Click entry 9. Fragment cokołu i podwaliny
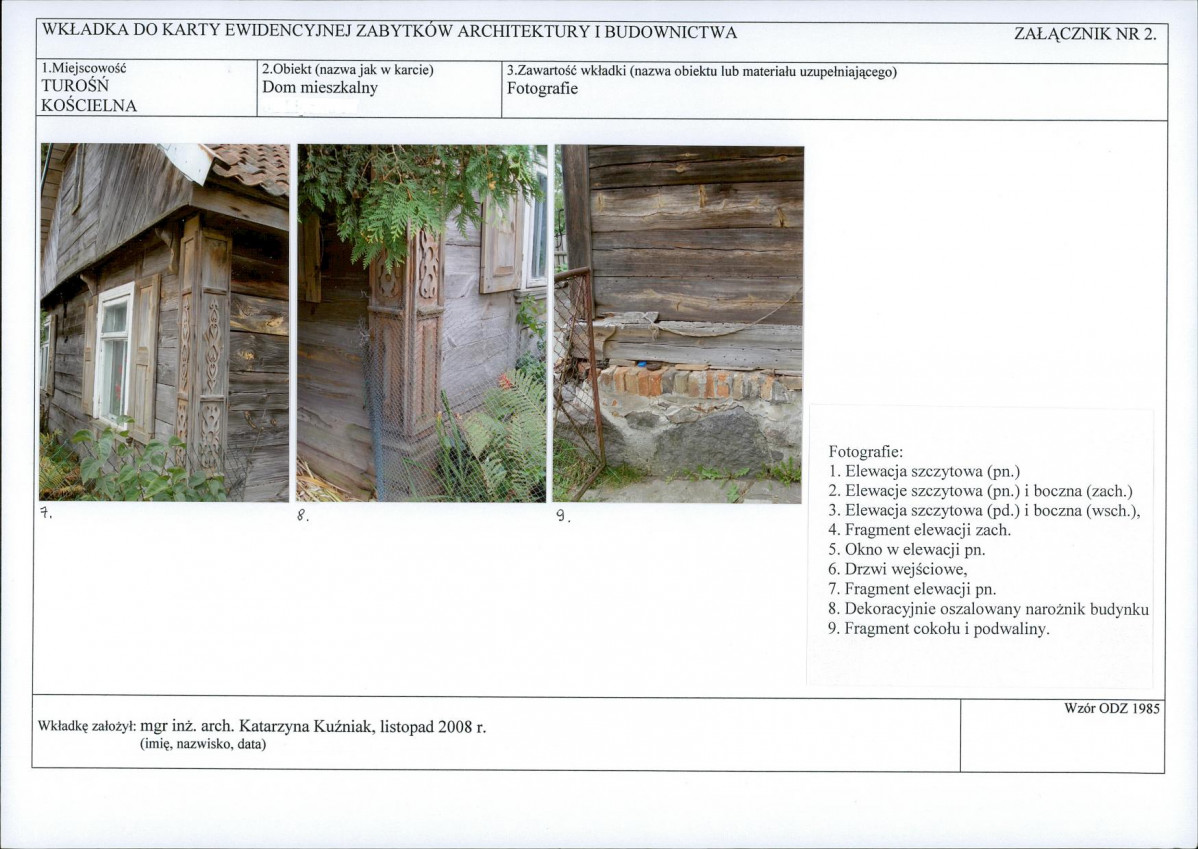Screen dimensions: 1198x849 pyautogui.click(x=939, y=629)
